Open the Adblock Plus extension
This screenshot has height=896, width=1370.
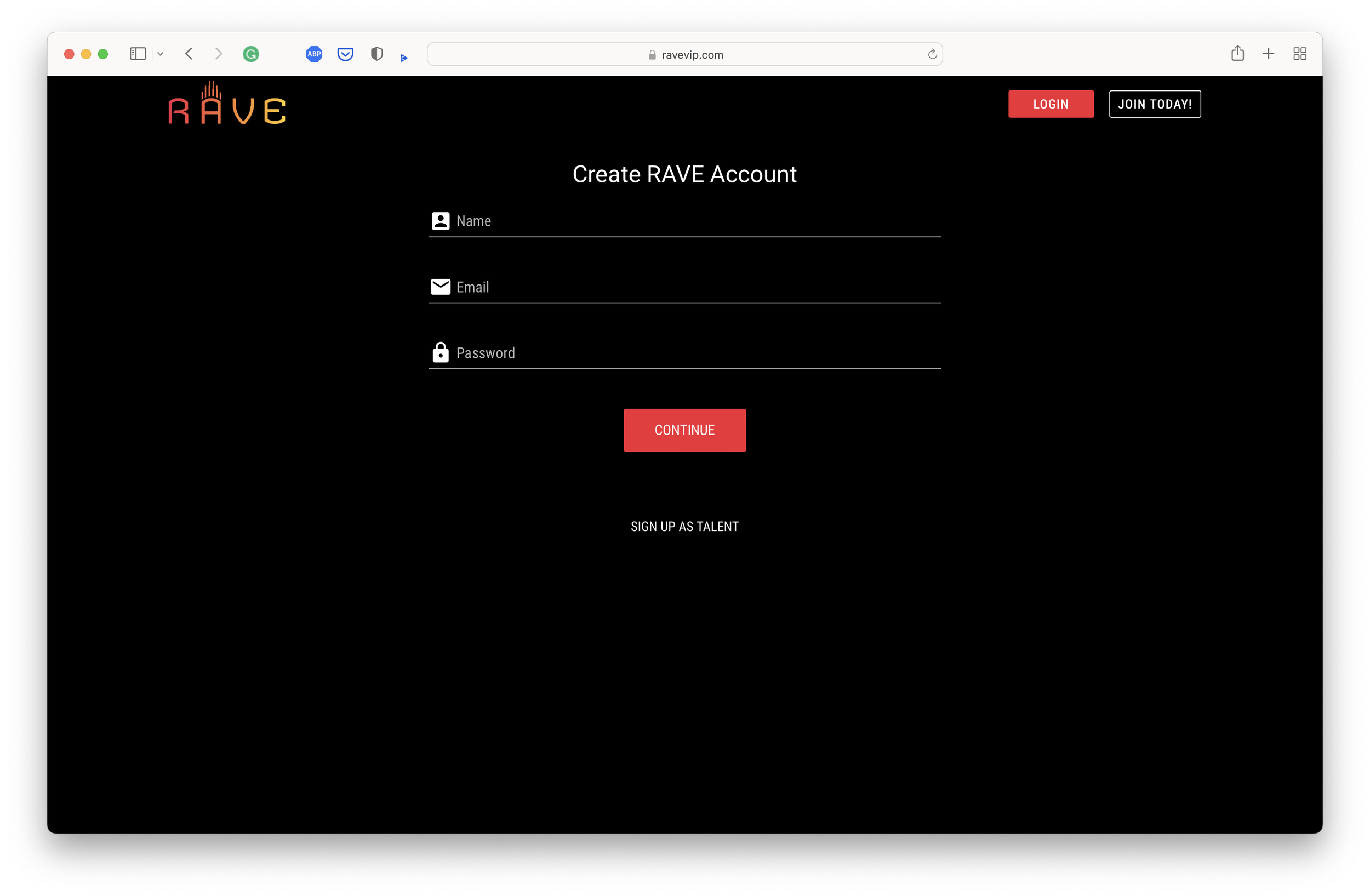pyautogui.click(x=315, y=54)
